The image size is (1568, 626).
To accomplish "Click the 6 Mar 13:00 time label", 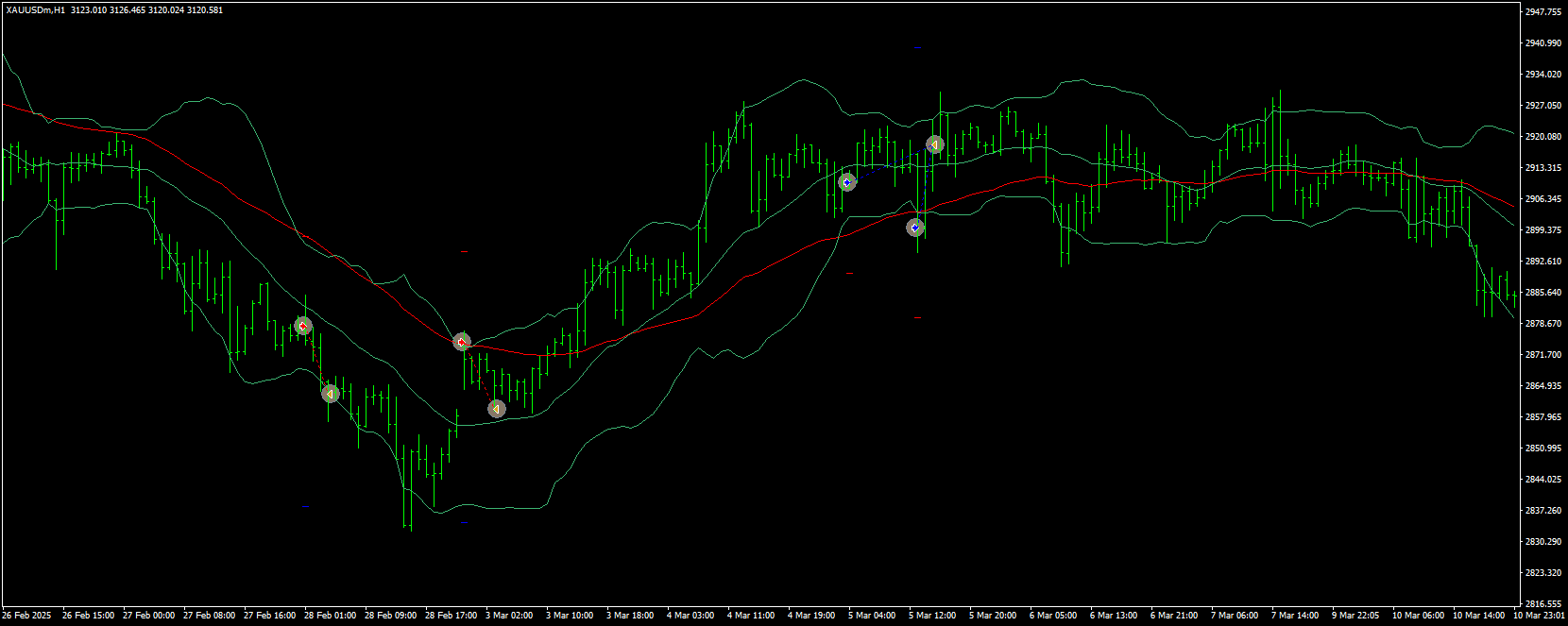I will click(1114, 616).
